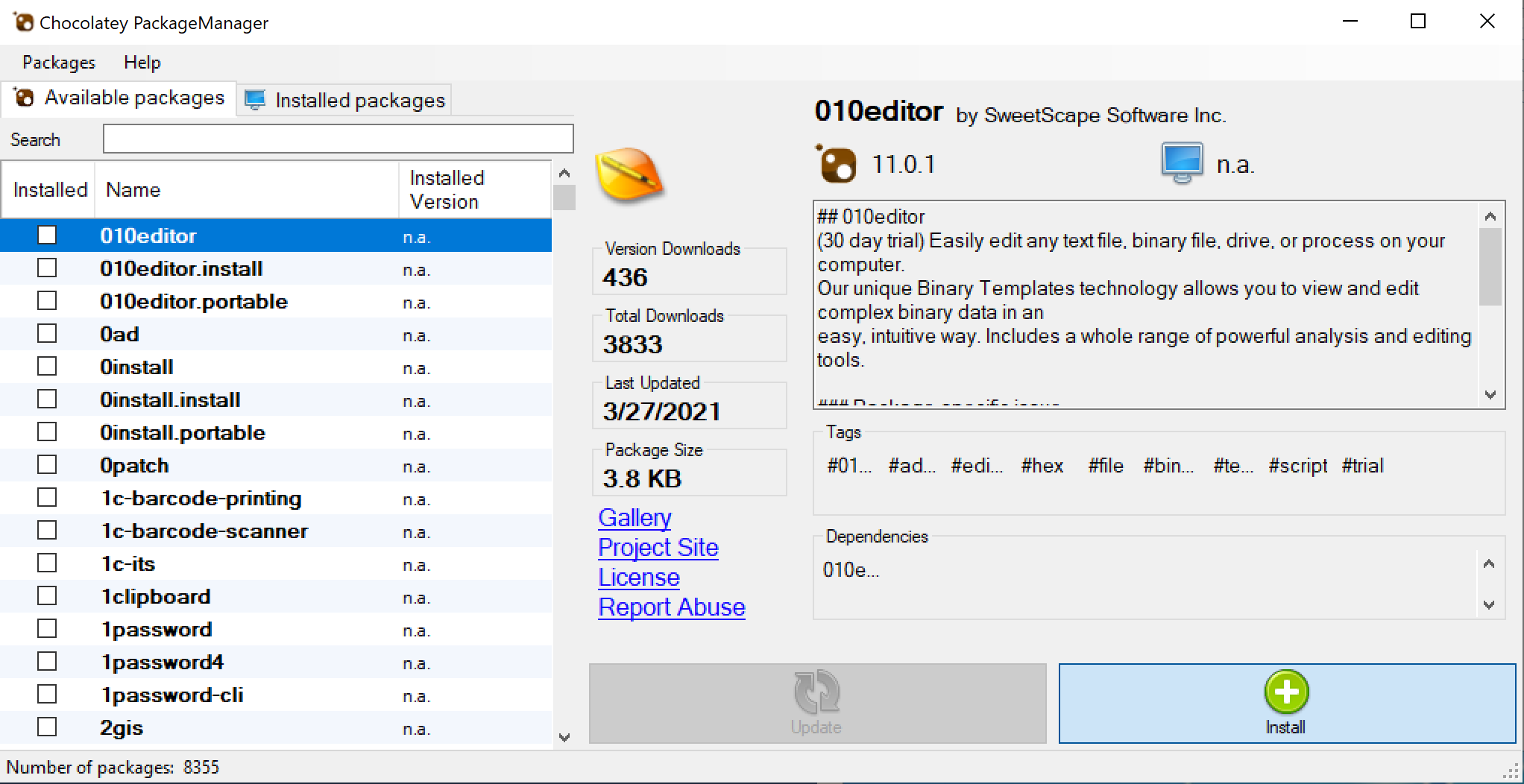
Task: Click the 010e... dependency entry
Action: [851, 570]
